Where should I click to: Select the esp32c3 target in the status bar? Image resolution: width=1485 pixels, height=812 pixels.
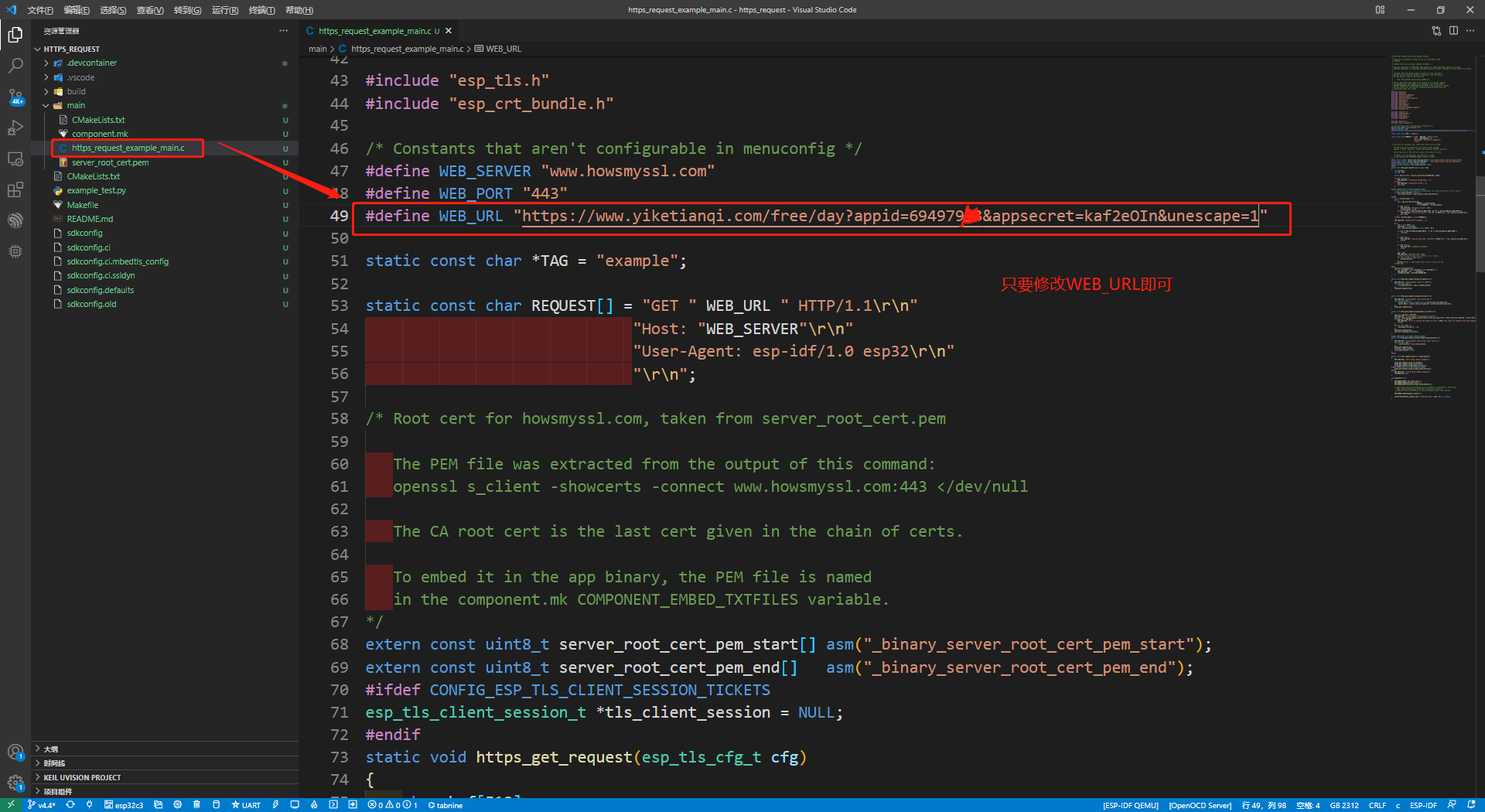tap(124, 805)
